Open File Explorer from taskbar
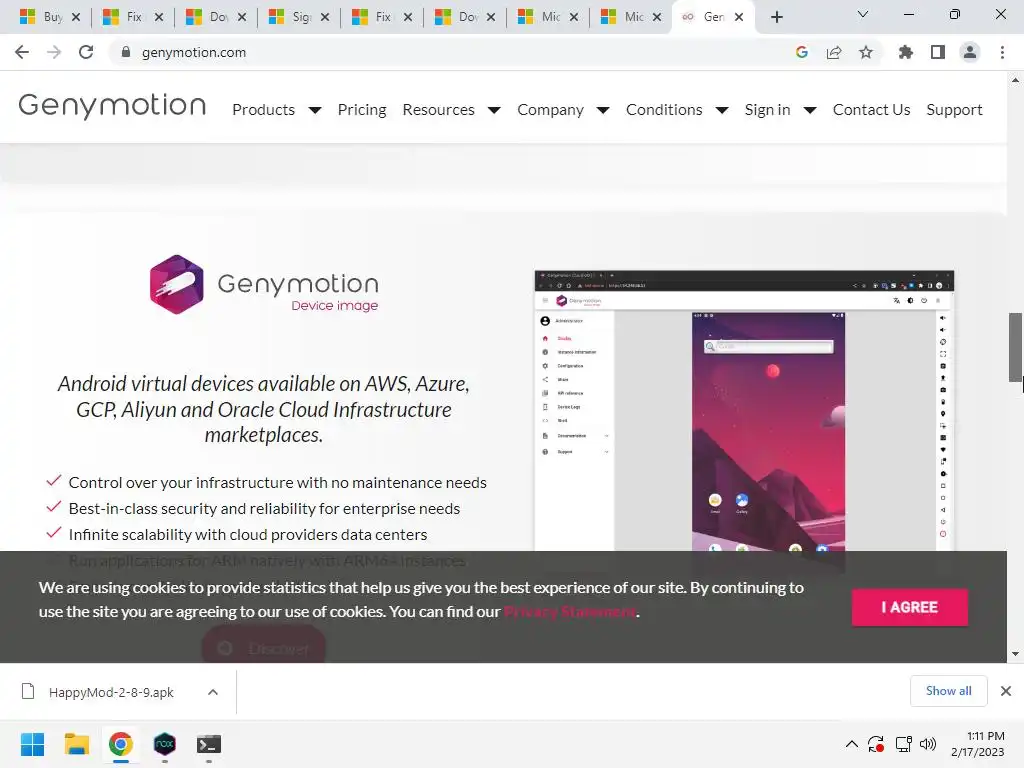The width and height of the screenshot is (1024, 768). point(76,744)
